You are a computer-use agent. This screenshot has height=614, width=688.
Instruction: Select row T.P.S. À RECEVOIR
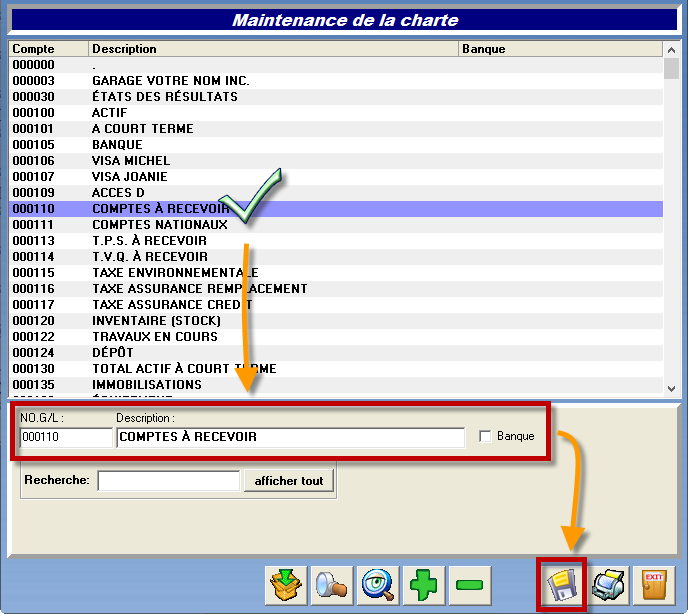336,241
